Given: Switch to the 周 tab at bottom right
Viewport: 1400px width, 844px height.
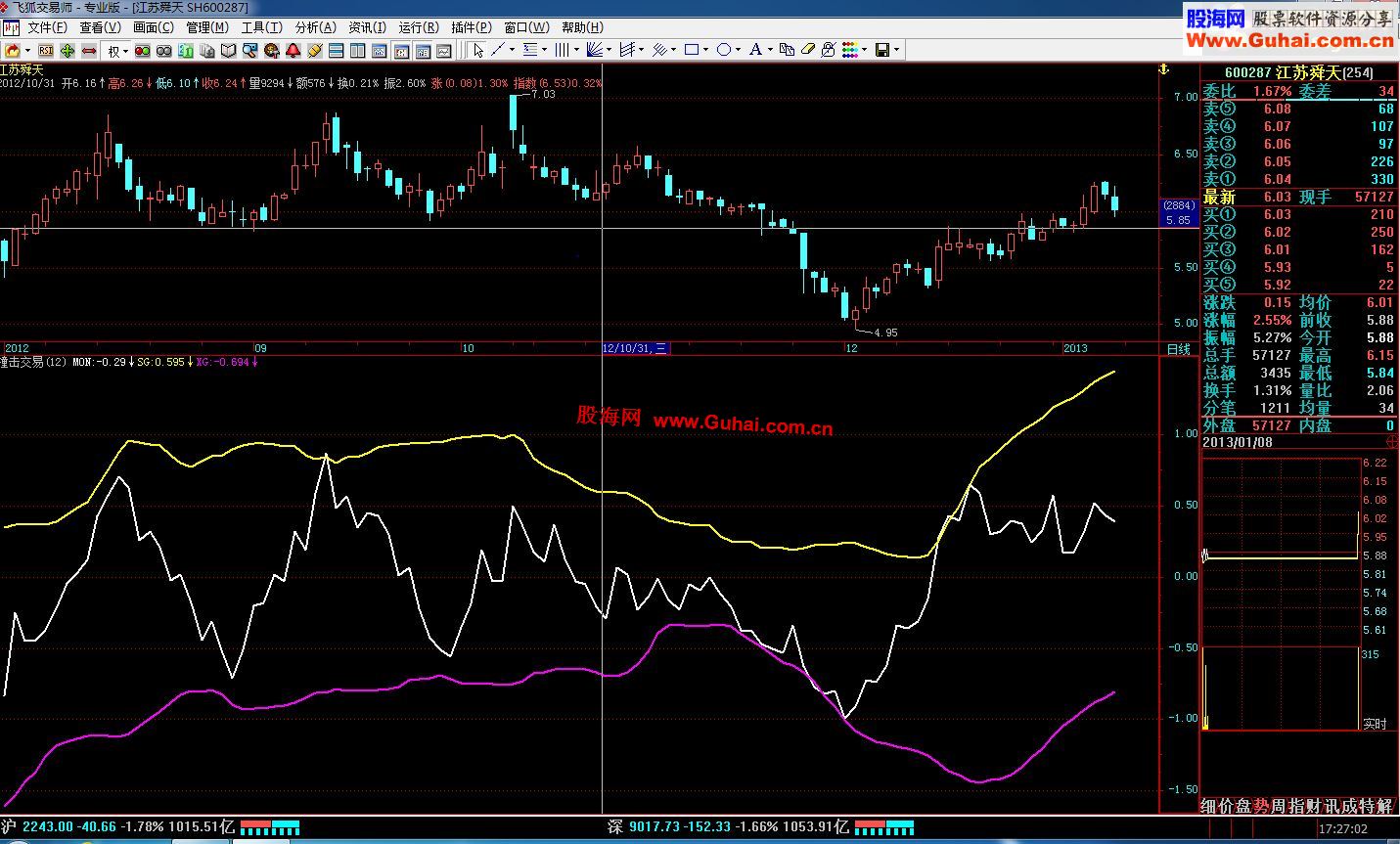Looking at the screenshot, I should click(x=1280, y=806).
